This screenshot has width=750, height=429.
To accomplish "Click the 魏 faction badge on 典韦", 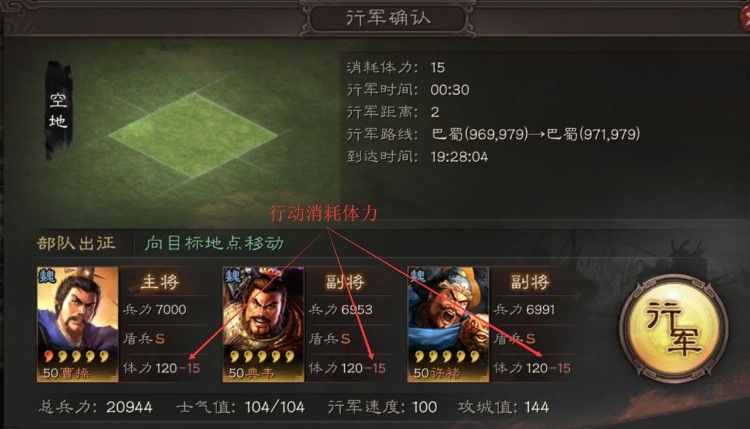I will point(232,276).
